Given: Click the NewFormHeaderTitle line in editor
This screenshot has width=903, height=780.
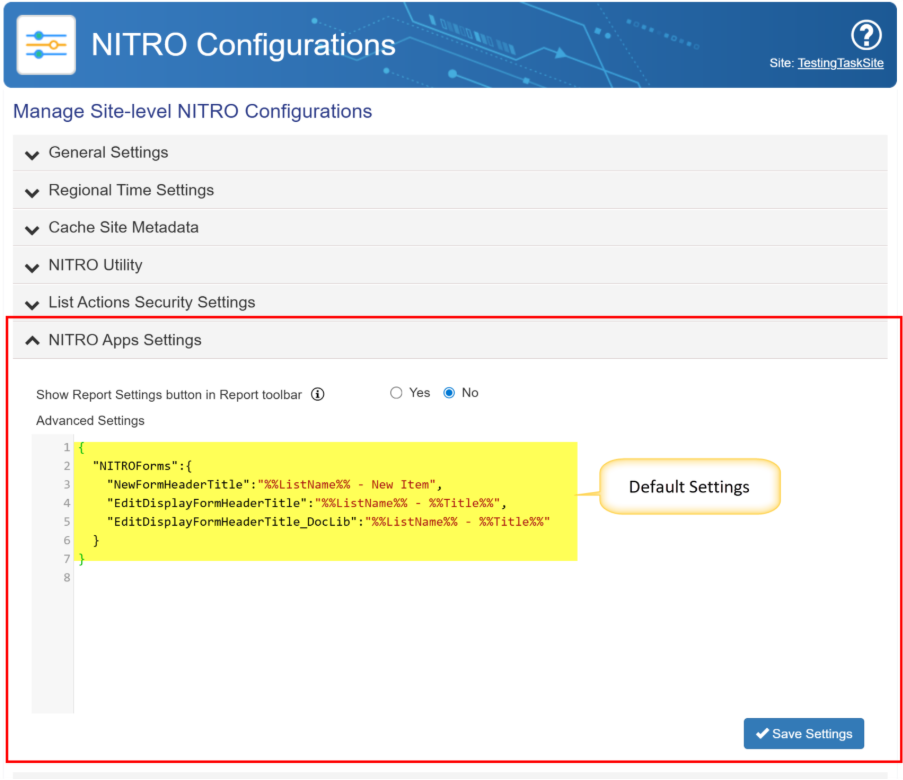Looking at the screenshot, I should (272, 485).
